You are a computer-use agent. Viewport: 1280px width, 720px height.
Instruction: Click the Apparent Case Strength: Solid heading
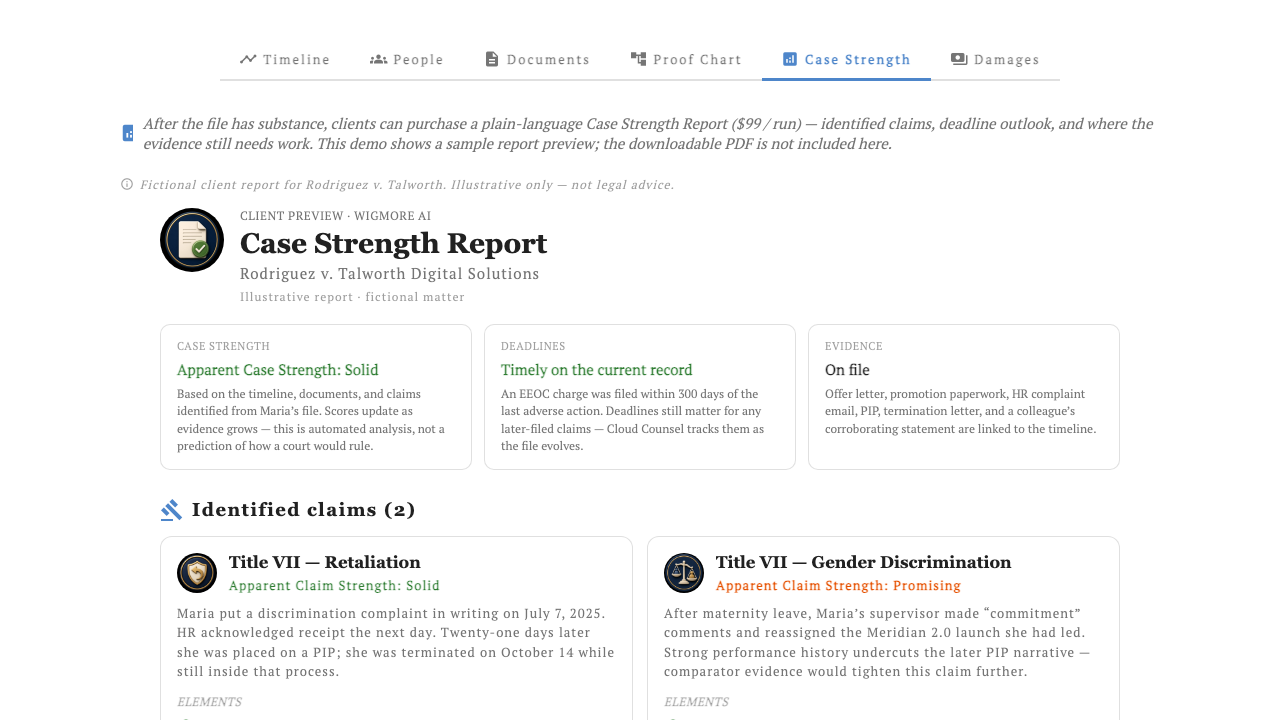tap(278, 370)
